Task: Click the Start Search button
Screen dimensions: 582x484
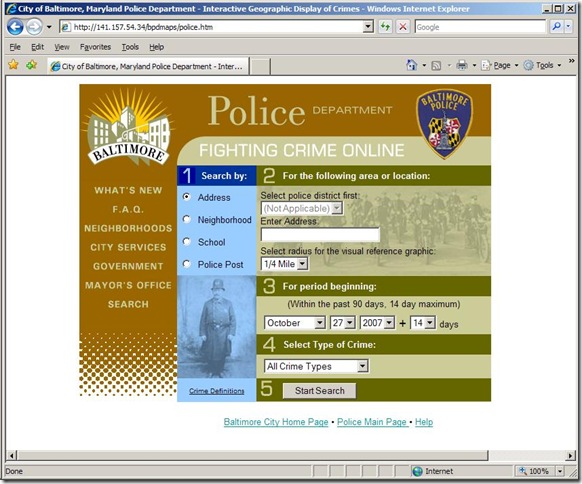Action: pyautogui.click(x=320, y=391)
